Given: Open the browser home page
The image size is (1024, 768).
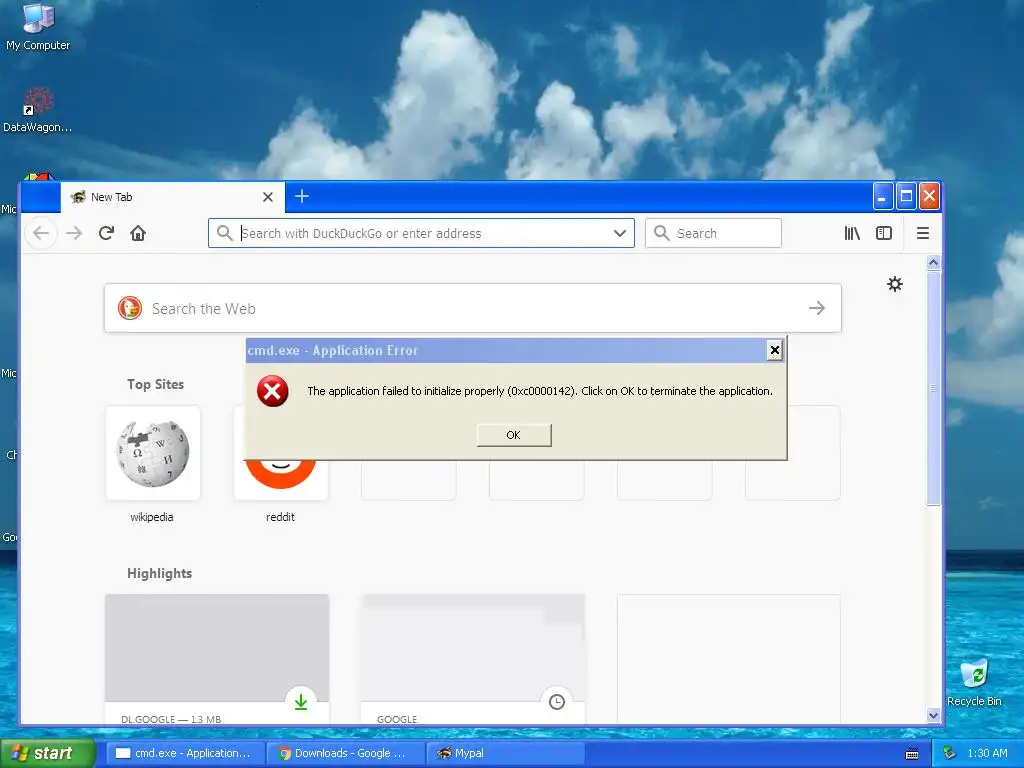Looking at the screenshot, I should click(138, 233).
